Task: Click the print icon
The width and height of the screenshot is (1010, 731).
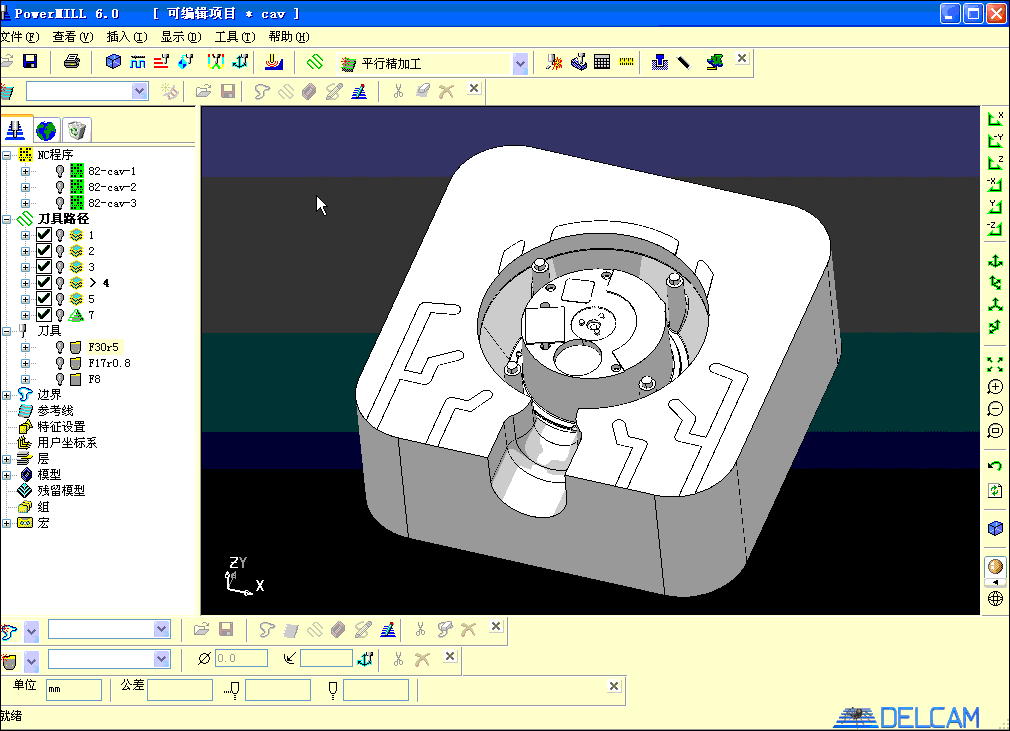Action: click(x=71, y=62)
